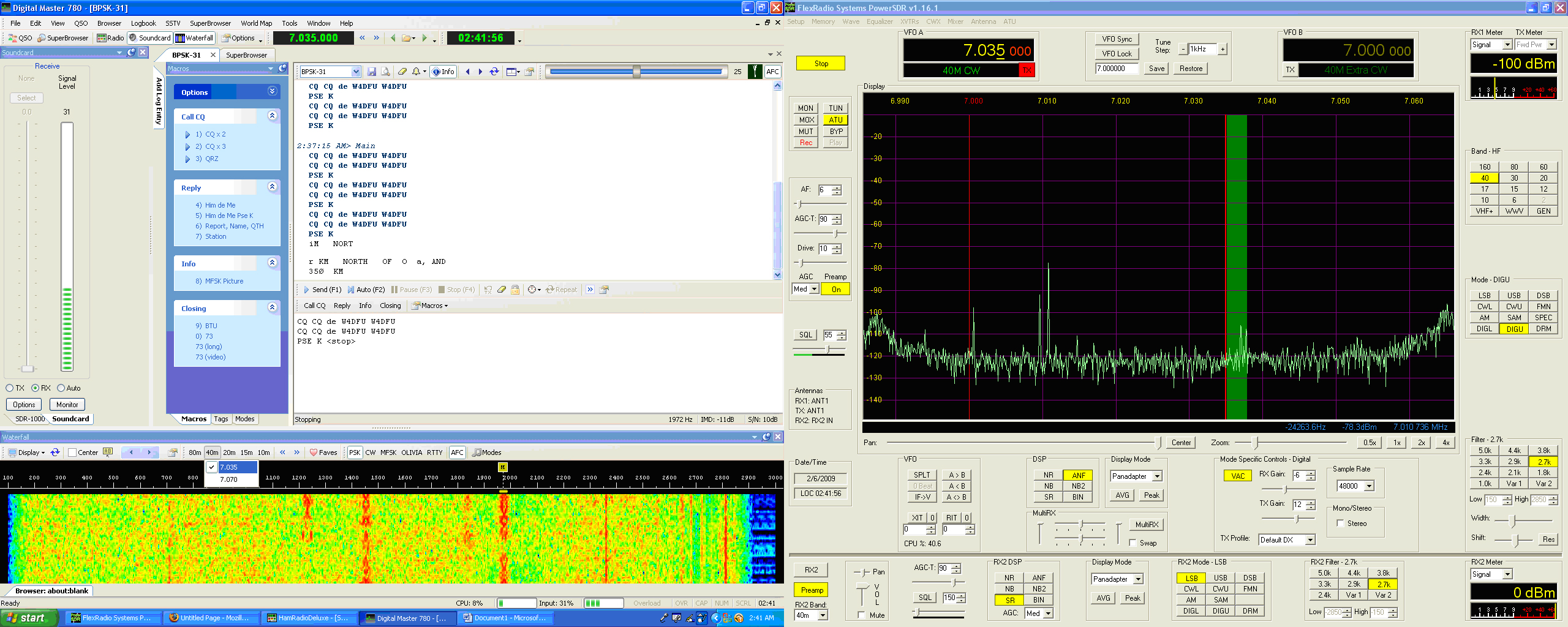1568x627 pixels.
Task: Open the Sample Rate 48000 dropdown
Action: pos(1369,486)
